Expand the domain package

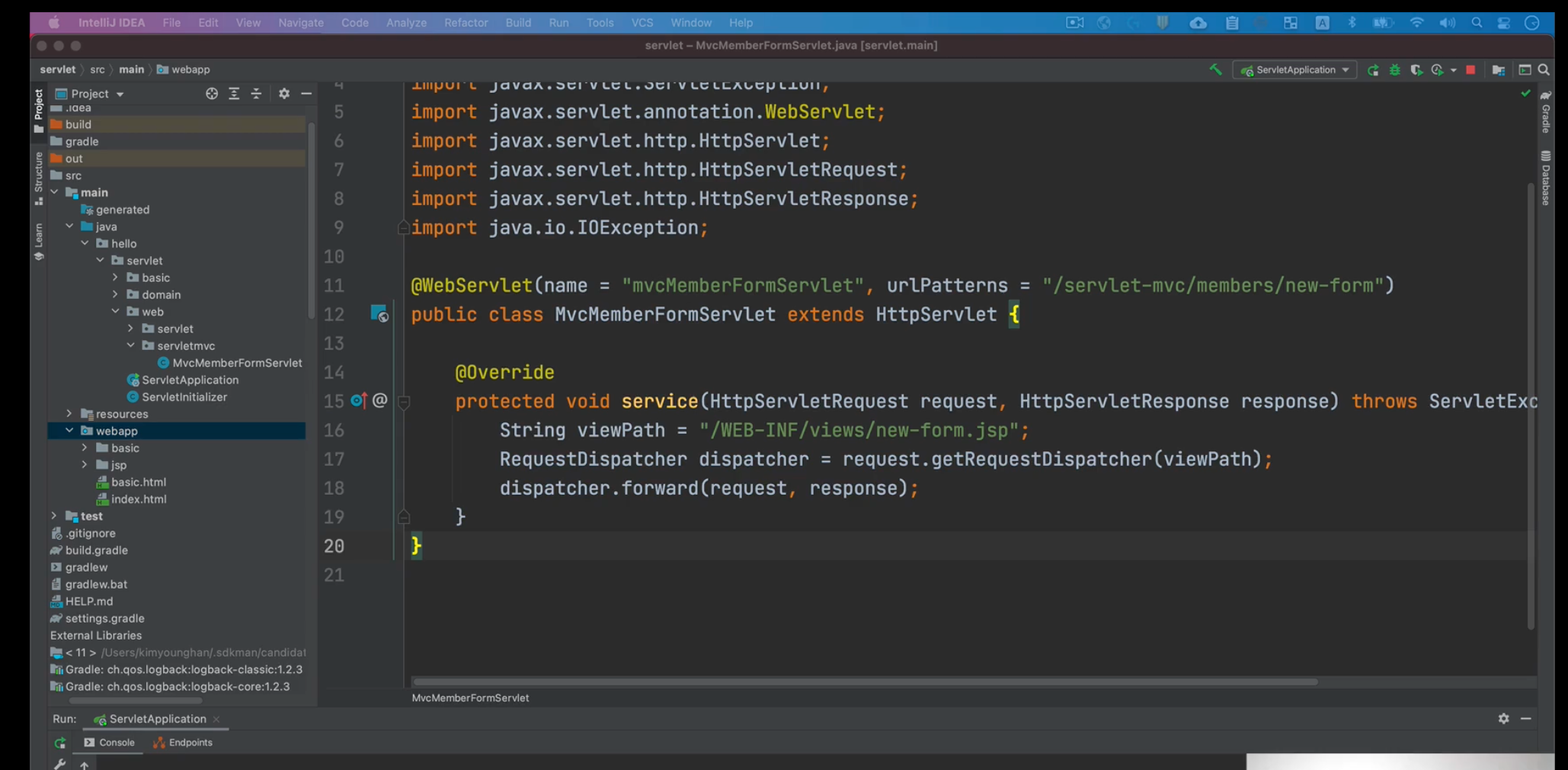pos(115,294)
